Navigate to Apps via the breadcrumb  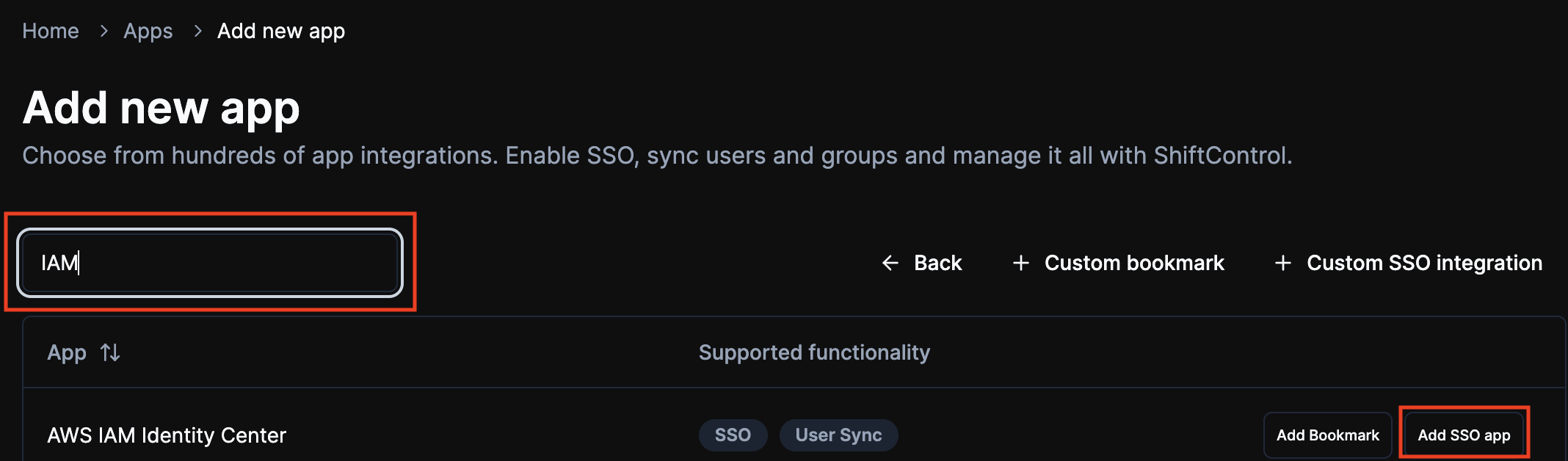(148, 32)
